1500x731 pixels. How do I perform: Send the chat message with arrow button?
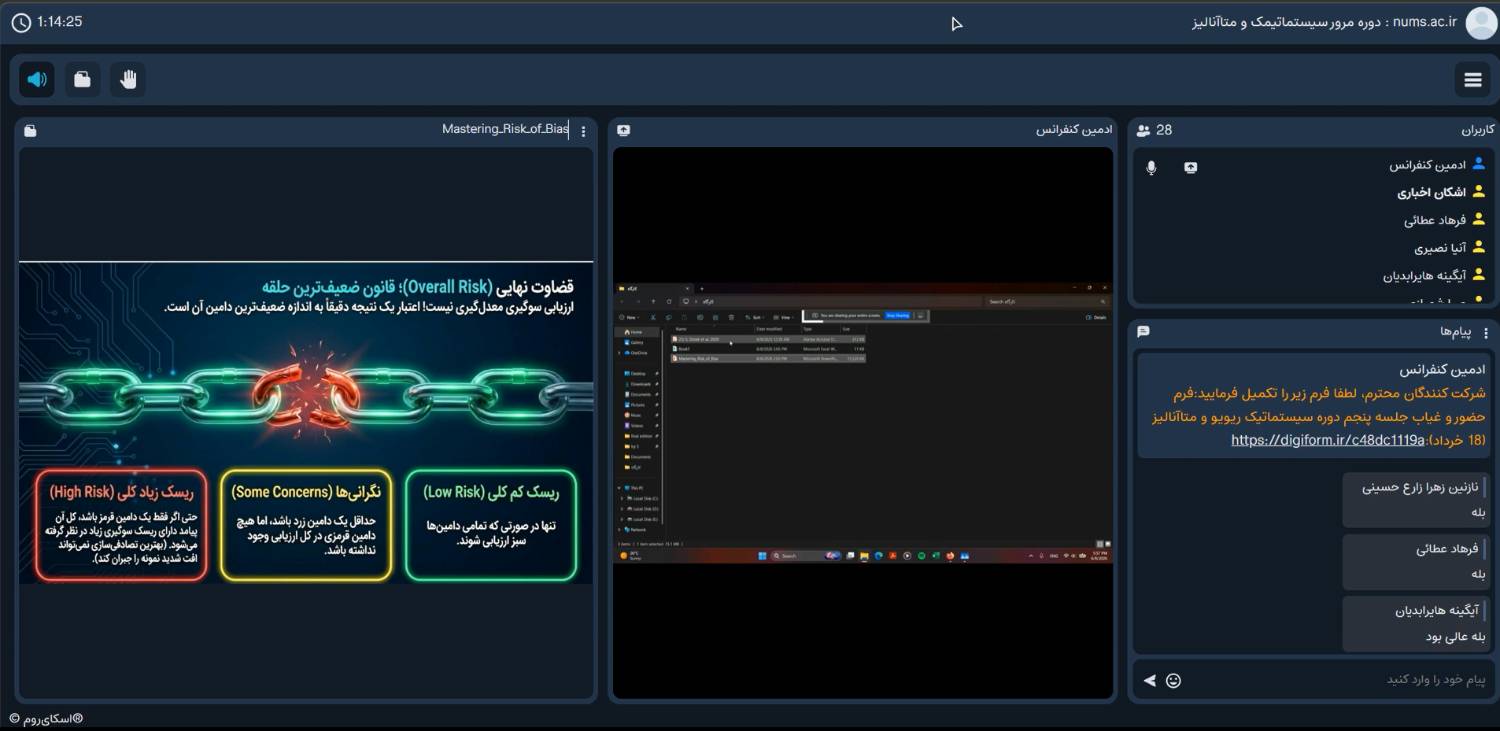pos(1150,681)
